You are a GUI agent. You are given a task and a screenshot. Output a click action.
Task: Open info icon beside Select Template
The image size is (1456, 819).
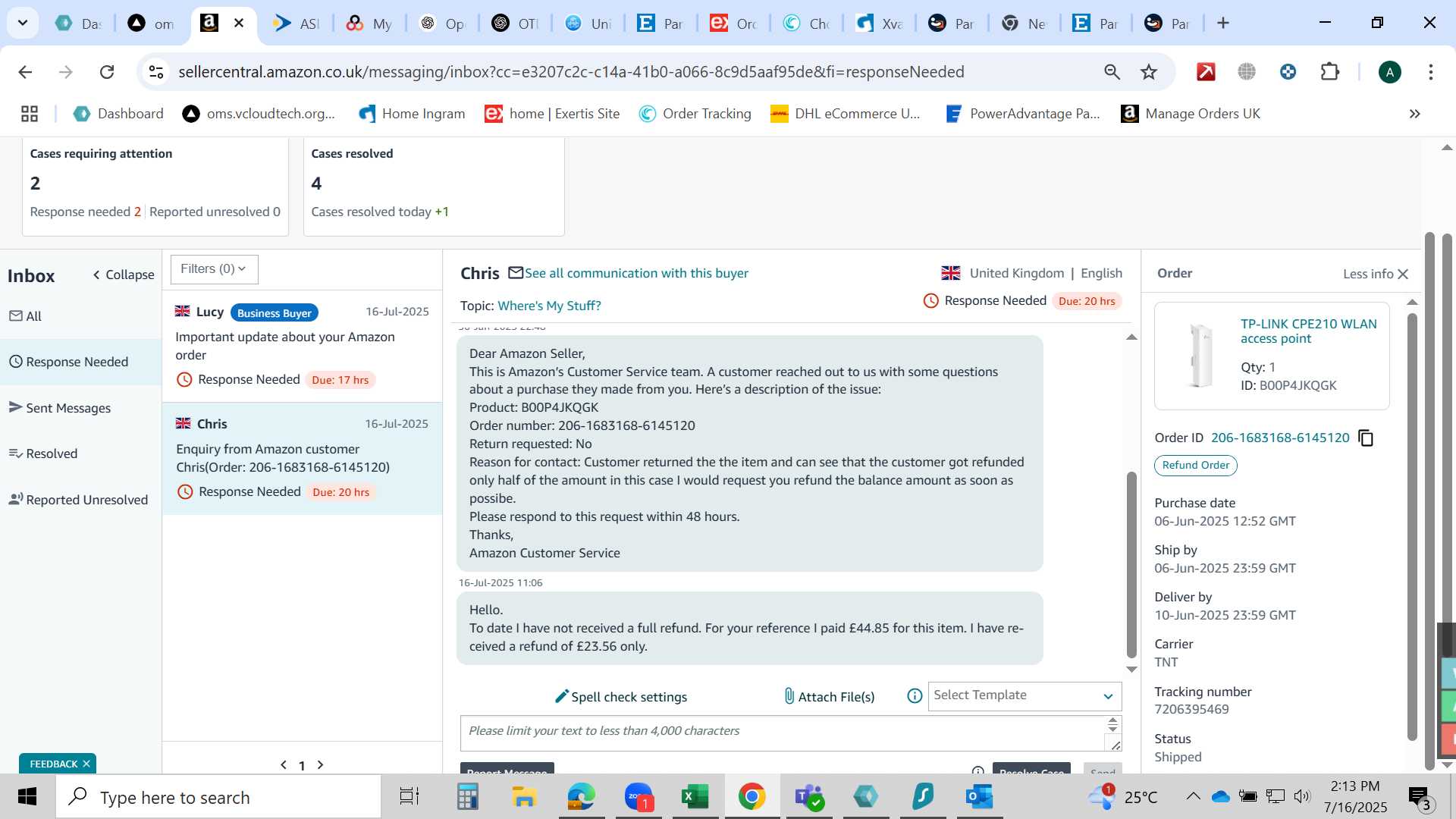pos(915,696)
